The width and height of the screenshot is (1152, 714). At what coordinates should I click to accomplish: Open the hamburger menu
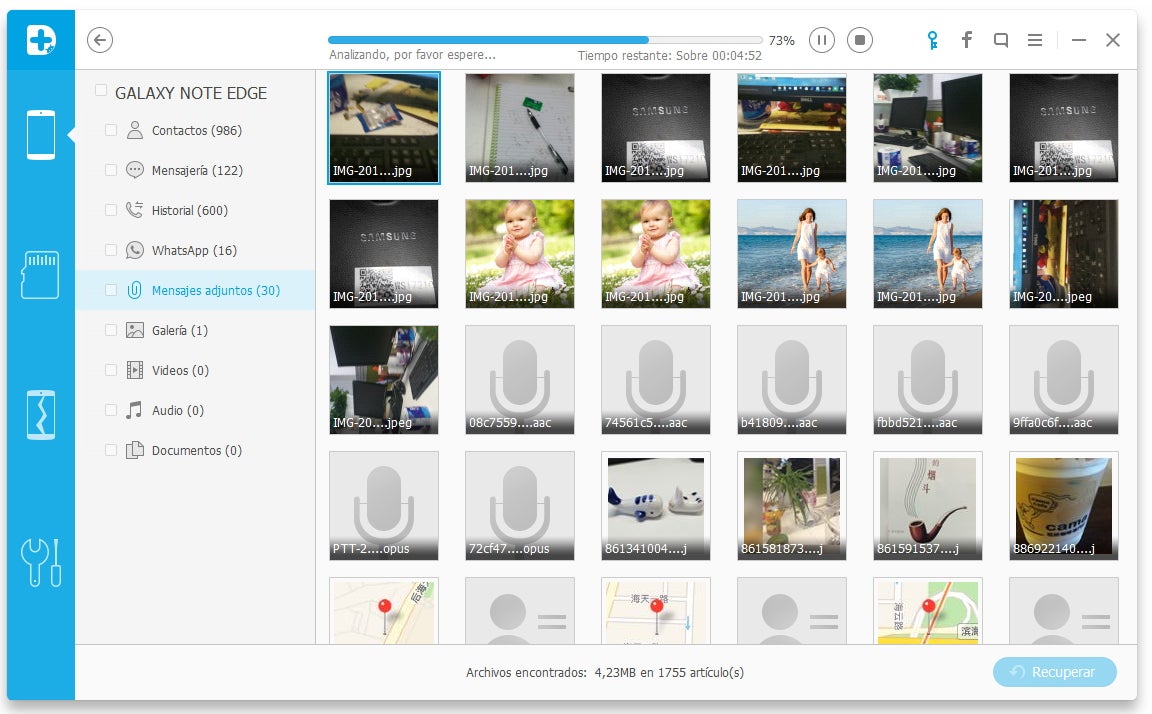pos(1035,40)
